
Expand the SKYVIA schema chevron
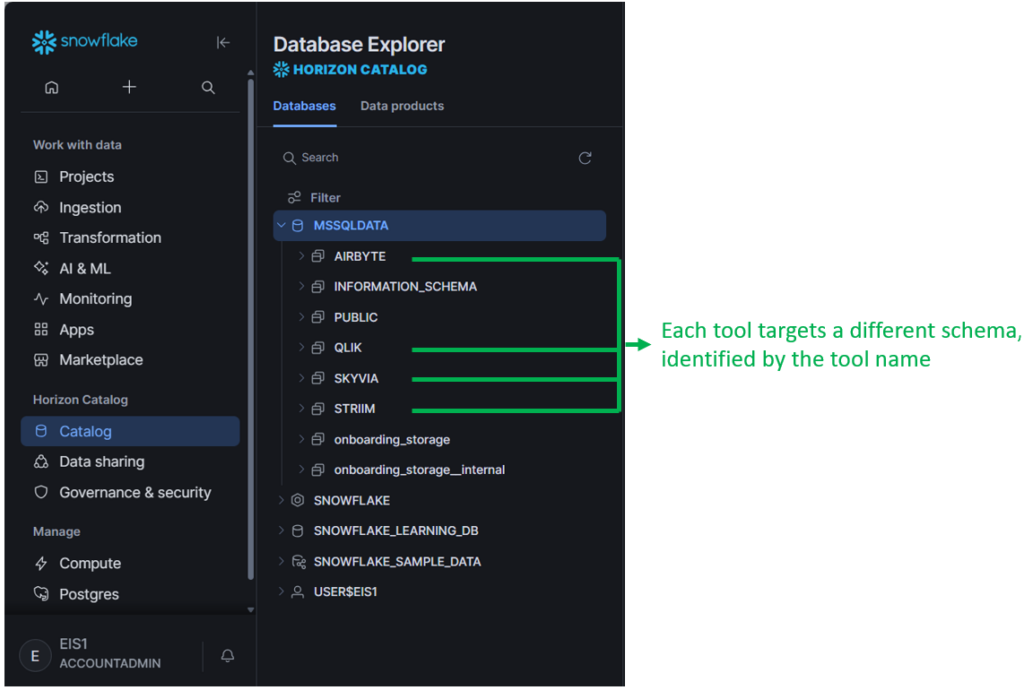301,378
